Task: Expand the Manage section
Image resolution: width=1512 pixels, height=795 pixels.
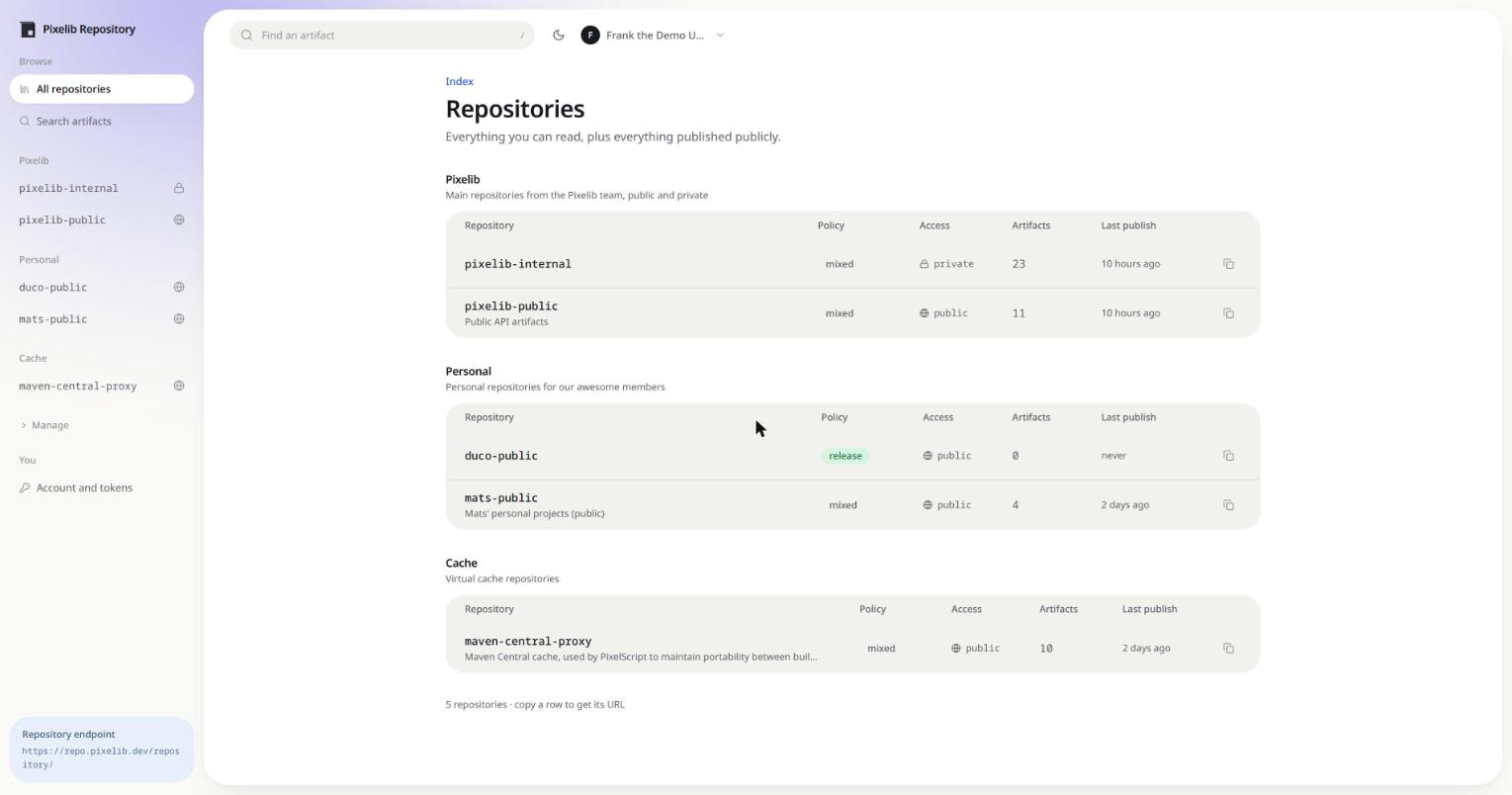Action: (44, 425)
